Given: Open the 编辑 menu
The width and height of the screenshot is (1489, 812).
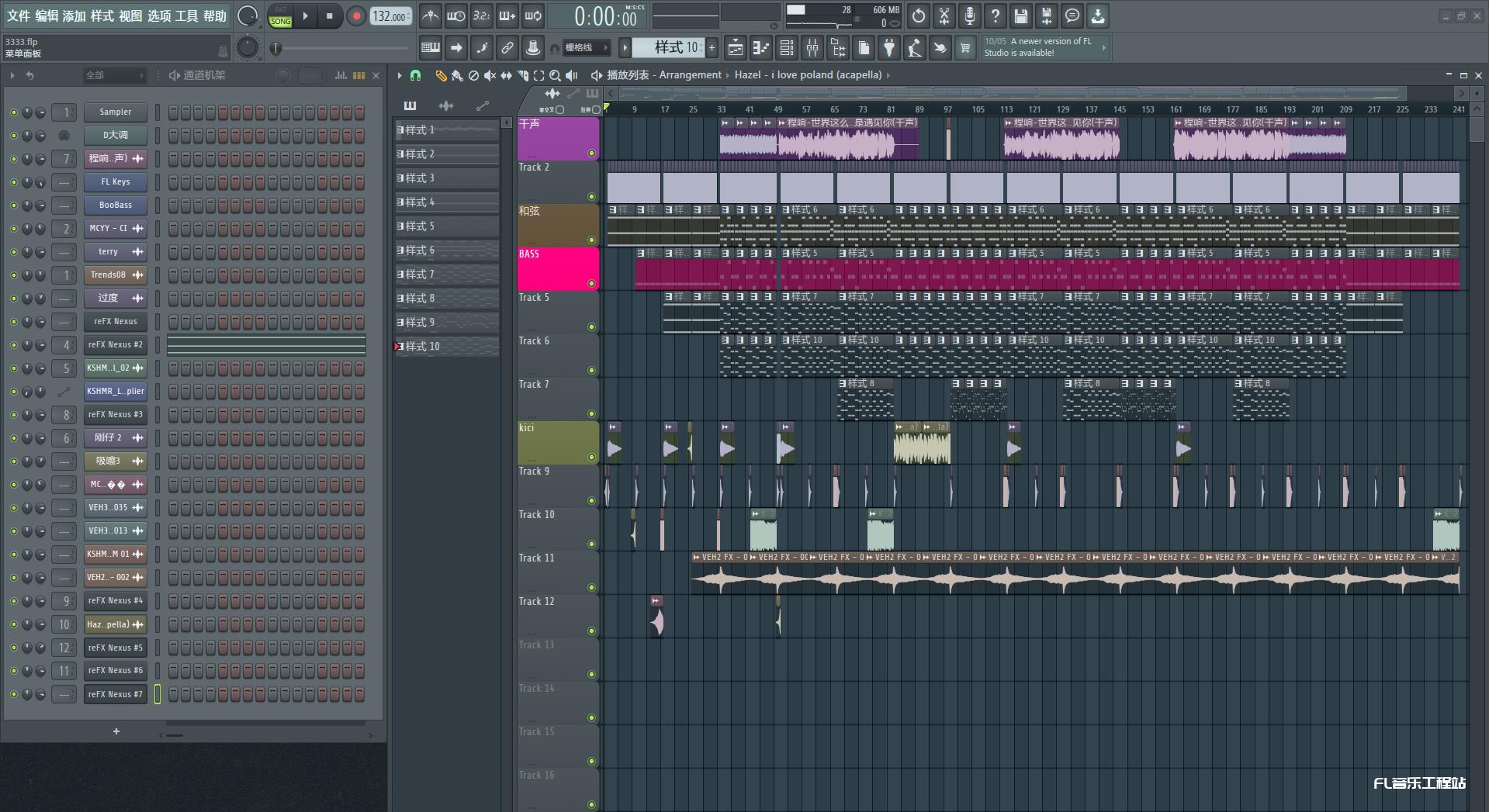Looking at the screenshot, I should click(x=47, y=16).
